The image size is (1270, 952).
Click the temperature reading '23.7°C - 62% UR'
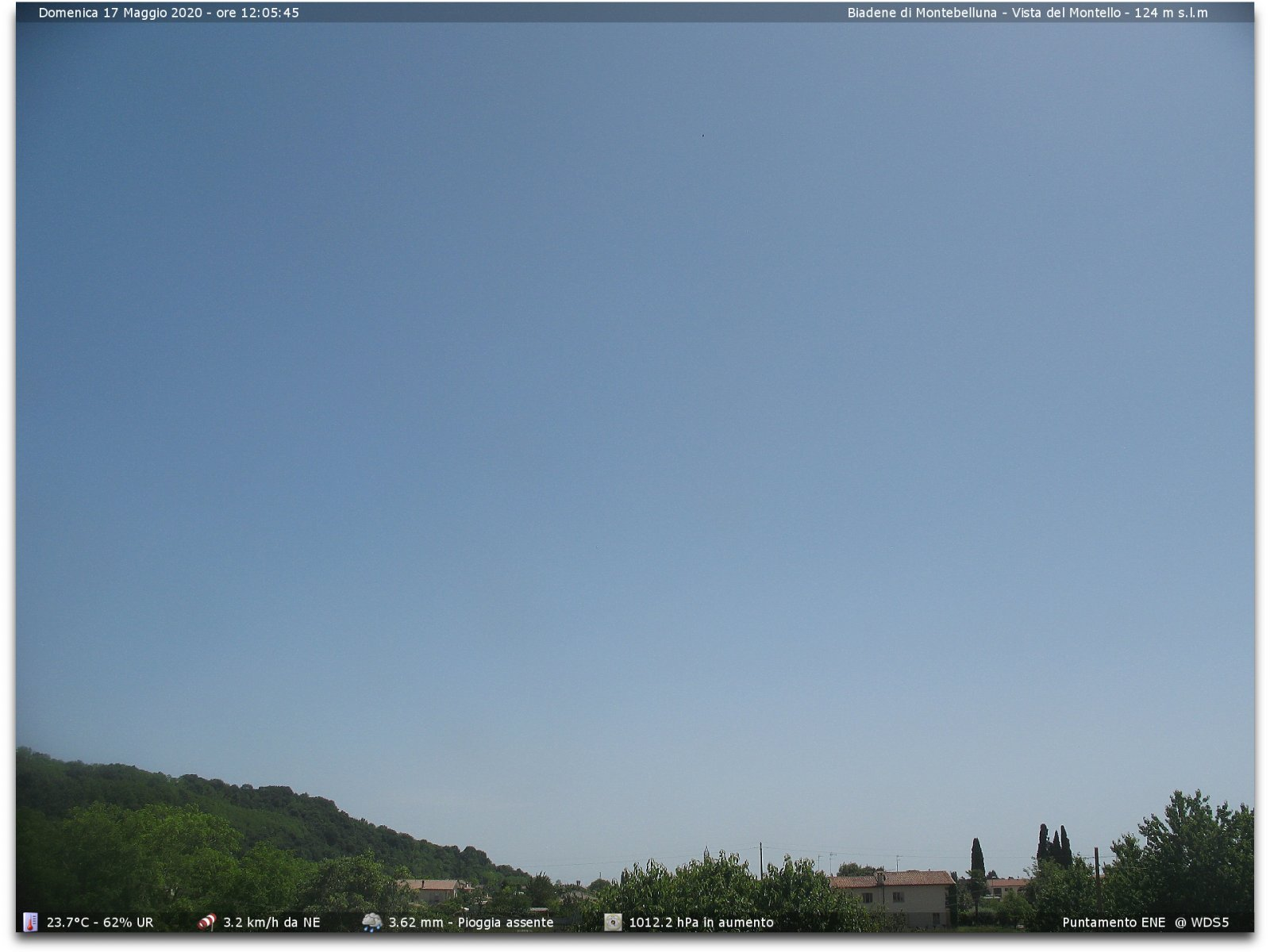100,922
